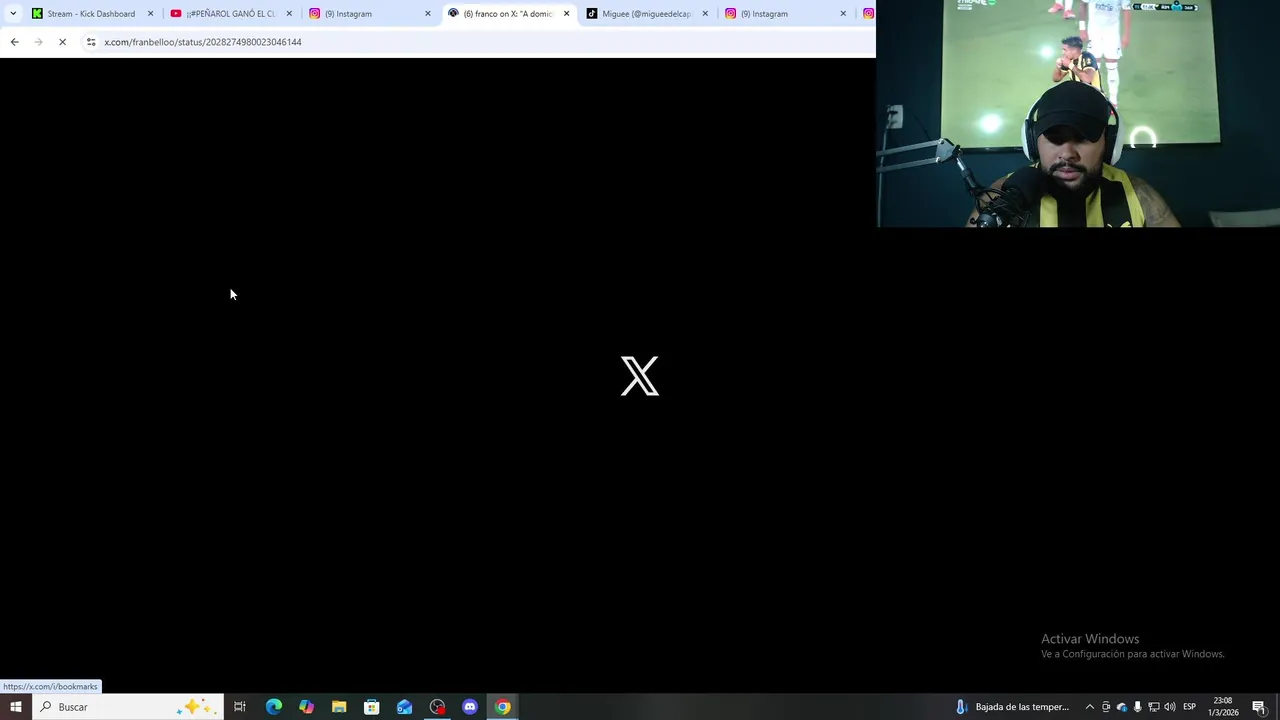Image resolution: width=1280 pixels, height=720 pixels.
Task: Stop loading the page with the X button
Action: pos(62,42)
